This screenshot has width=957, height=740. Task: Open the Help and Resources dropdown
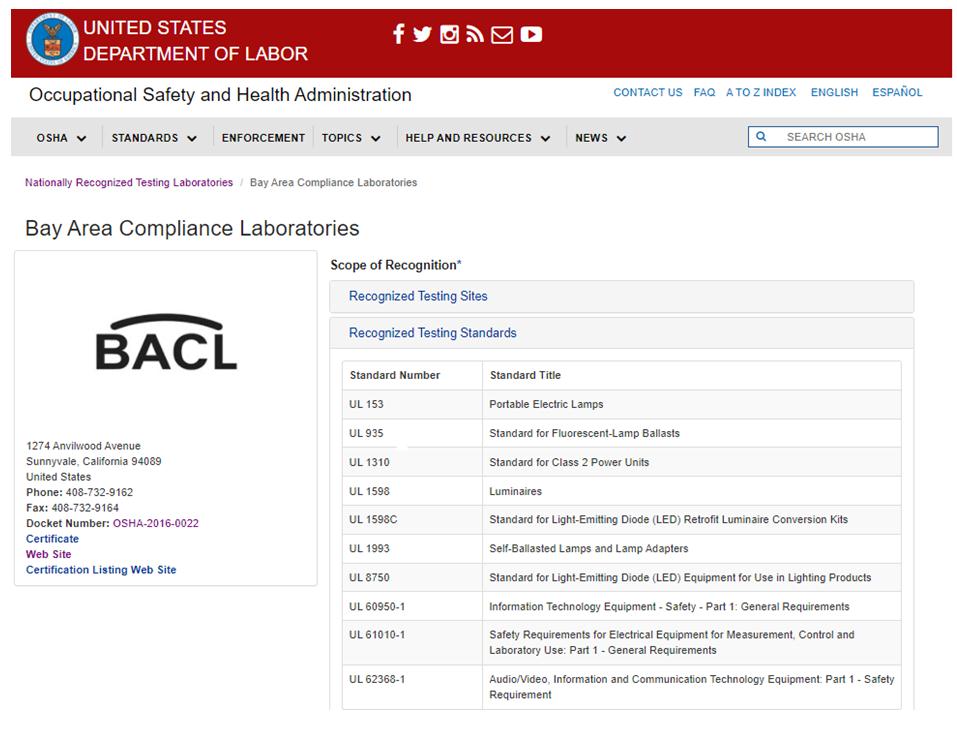478,138
